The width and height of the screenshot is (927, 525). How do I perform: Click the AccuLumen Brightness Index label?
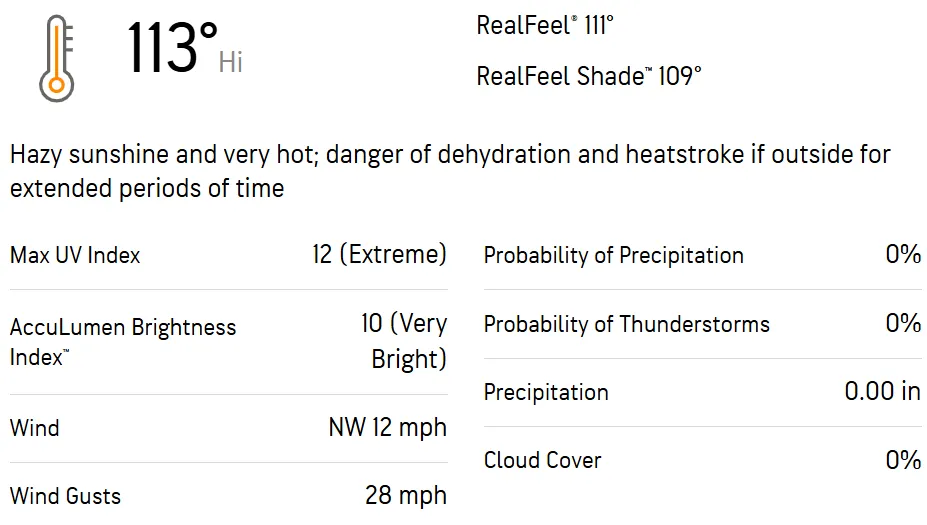point(123,341)
